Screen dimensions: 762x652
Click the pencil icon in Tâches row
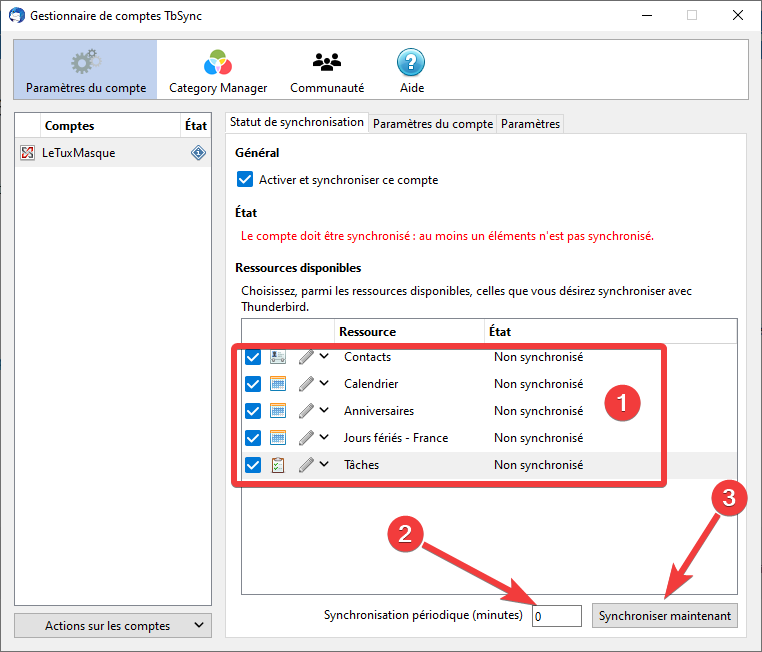(306, 465)
